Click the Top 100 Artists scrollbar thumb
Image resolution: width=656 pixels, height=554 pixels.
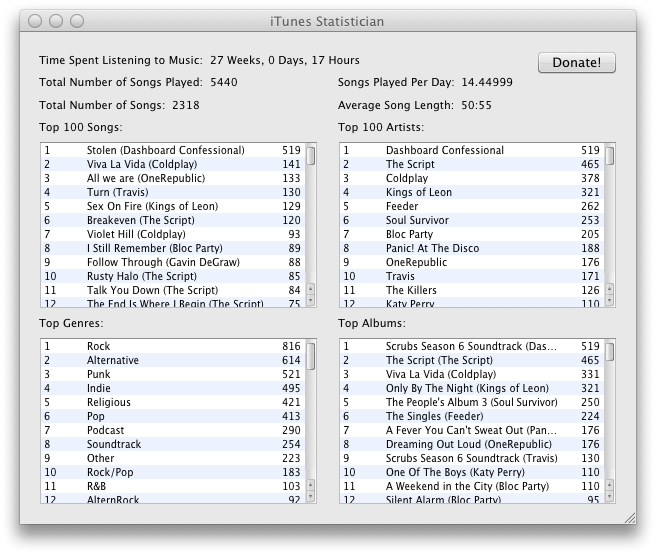(x=610, y=155)
